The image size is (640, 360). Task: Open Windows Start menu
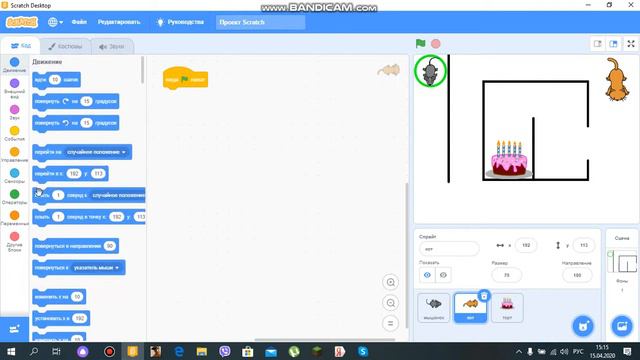11,351
